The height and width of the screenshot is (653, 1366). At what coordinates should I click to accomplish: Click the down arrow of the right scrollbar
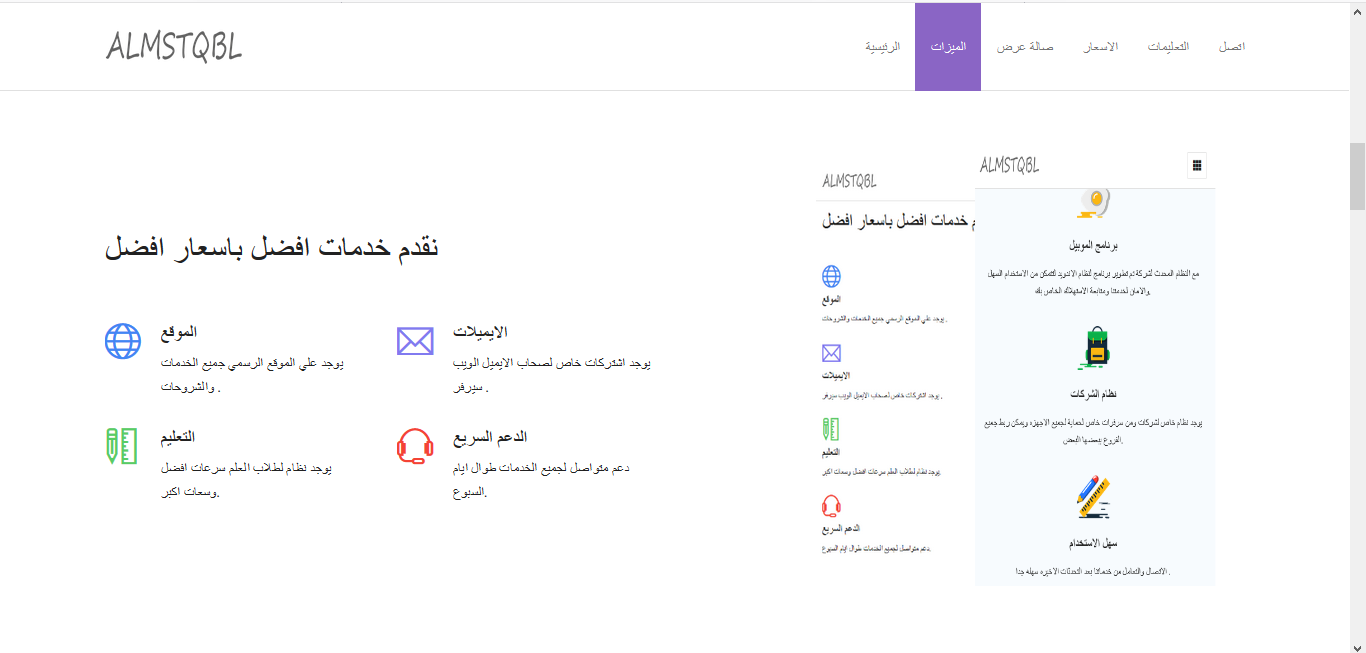pos(1358,646)
